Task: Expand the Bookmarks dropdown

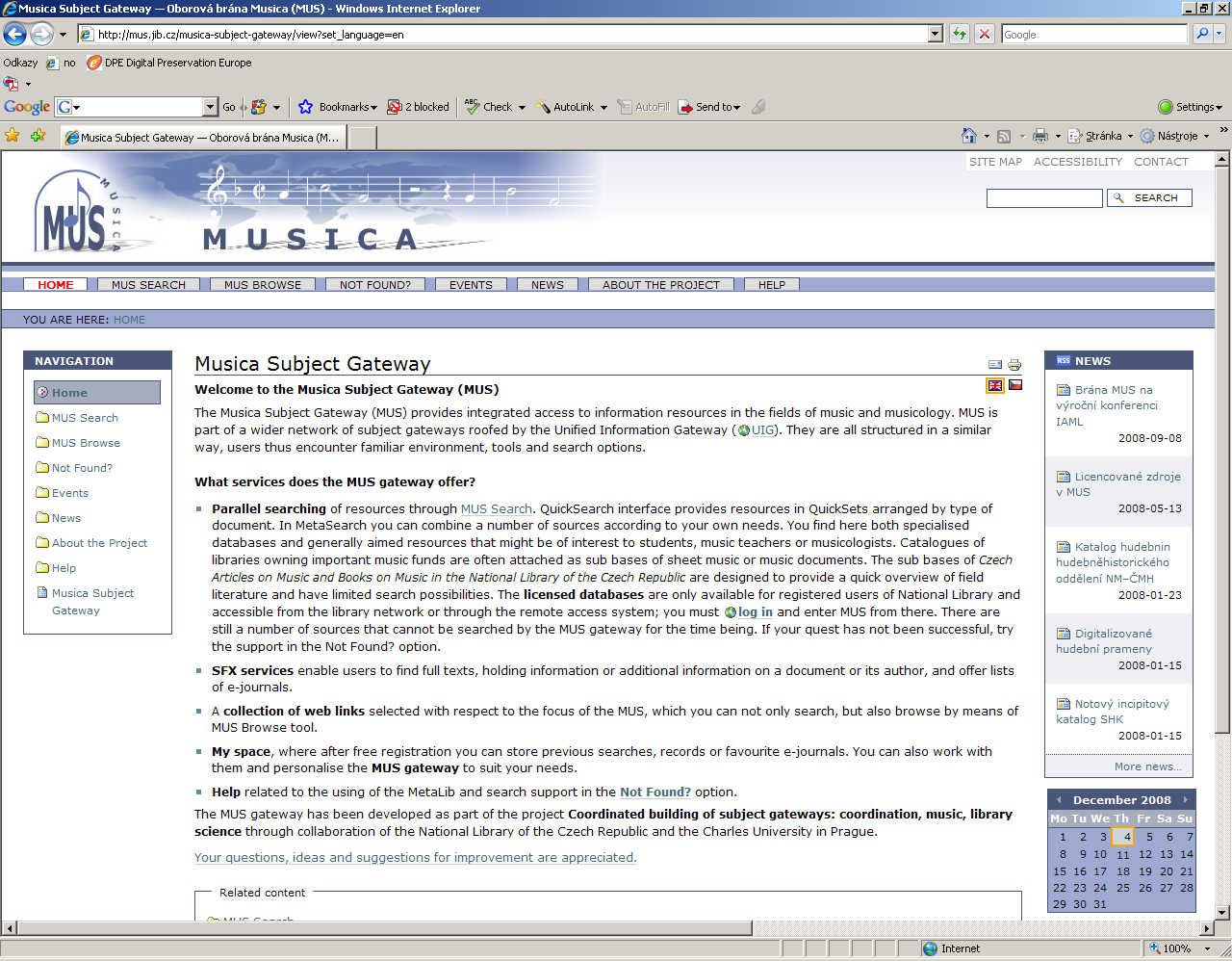Action: (373, 107)
